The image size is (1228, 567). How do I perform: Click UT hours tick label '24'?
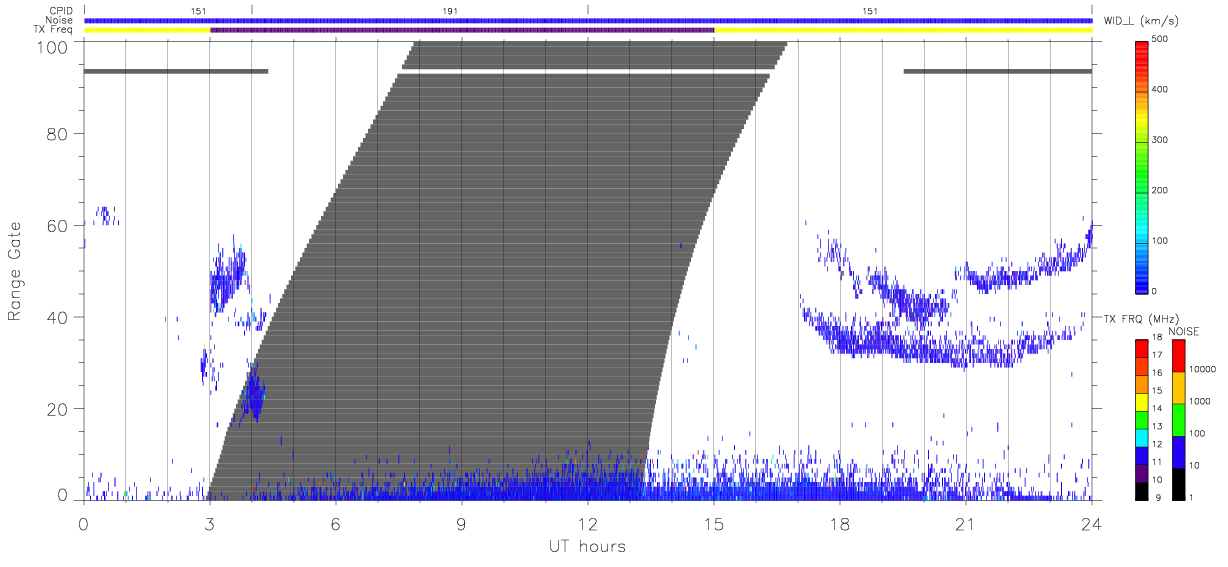click(1092, 523)
